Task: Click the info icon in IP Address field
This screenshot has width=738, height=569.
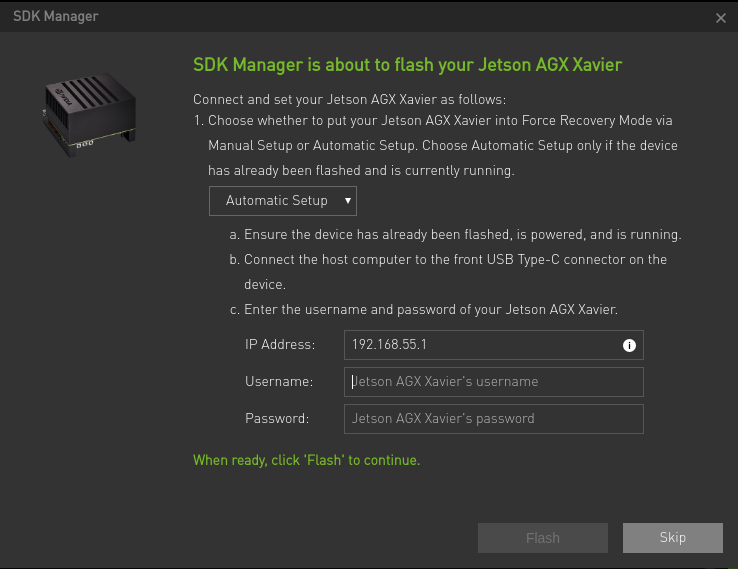Action: [629, 345]
